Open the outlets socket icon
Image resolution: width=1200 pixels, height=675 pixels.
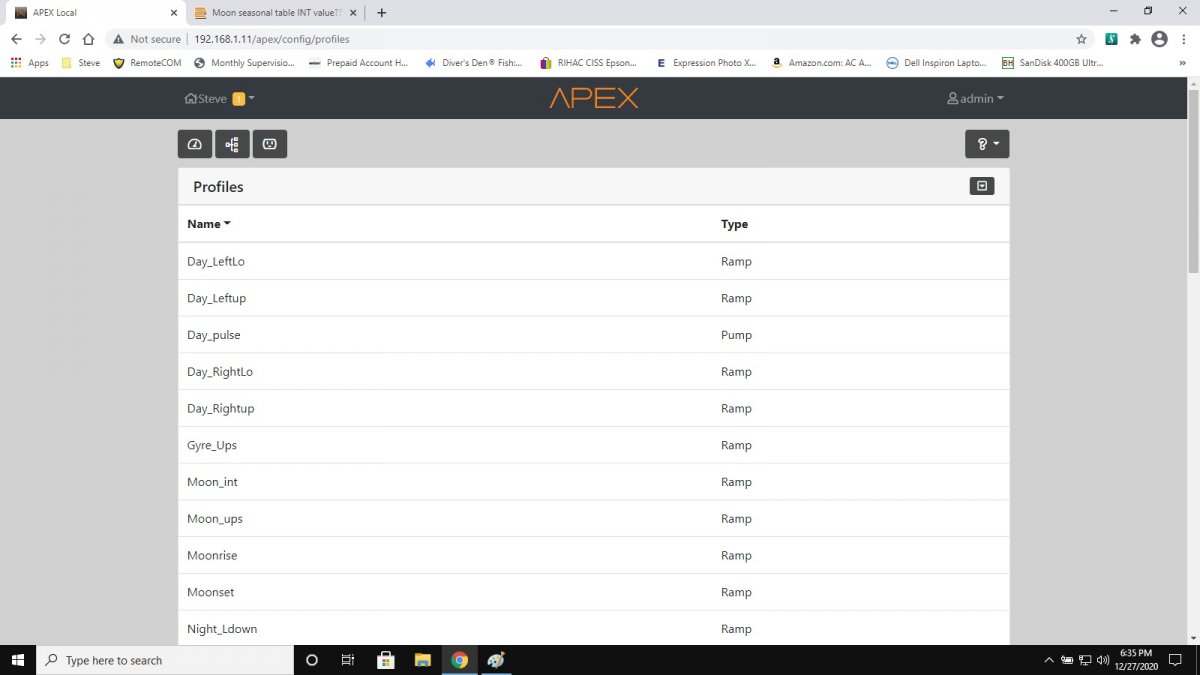(270, 144)
